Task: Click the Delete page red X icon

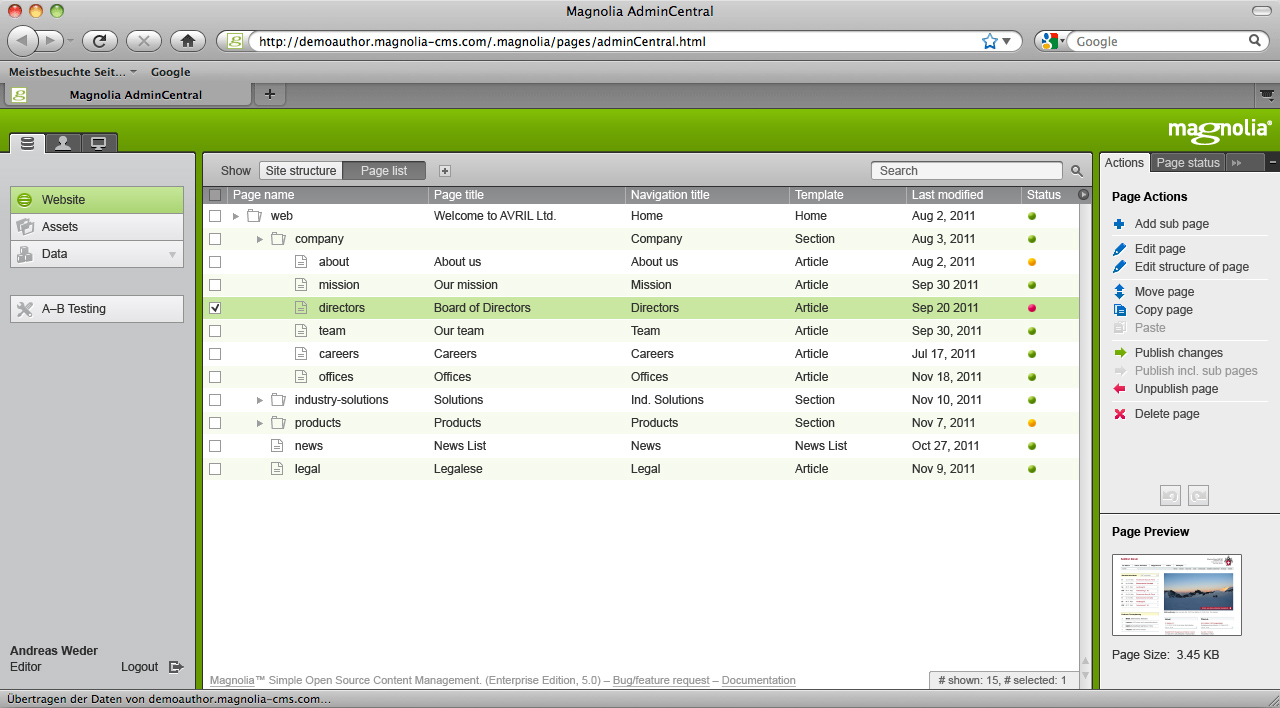Action: [1119, 414]
